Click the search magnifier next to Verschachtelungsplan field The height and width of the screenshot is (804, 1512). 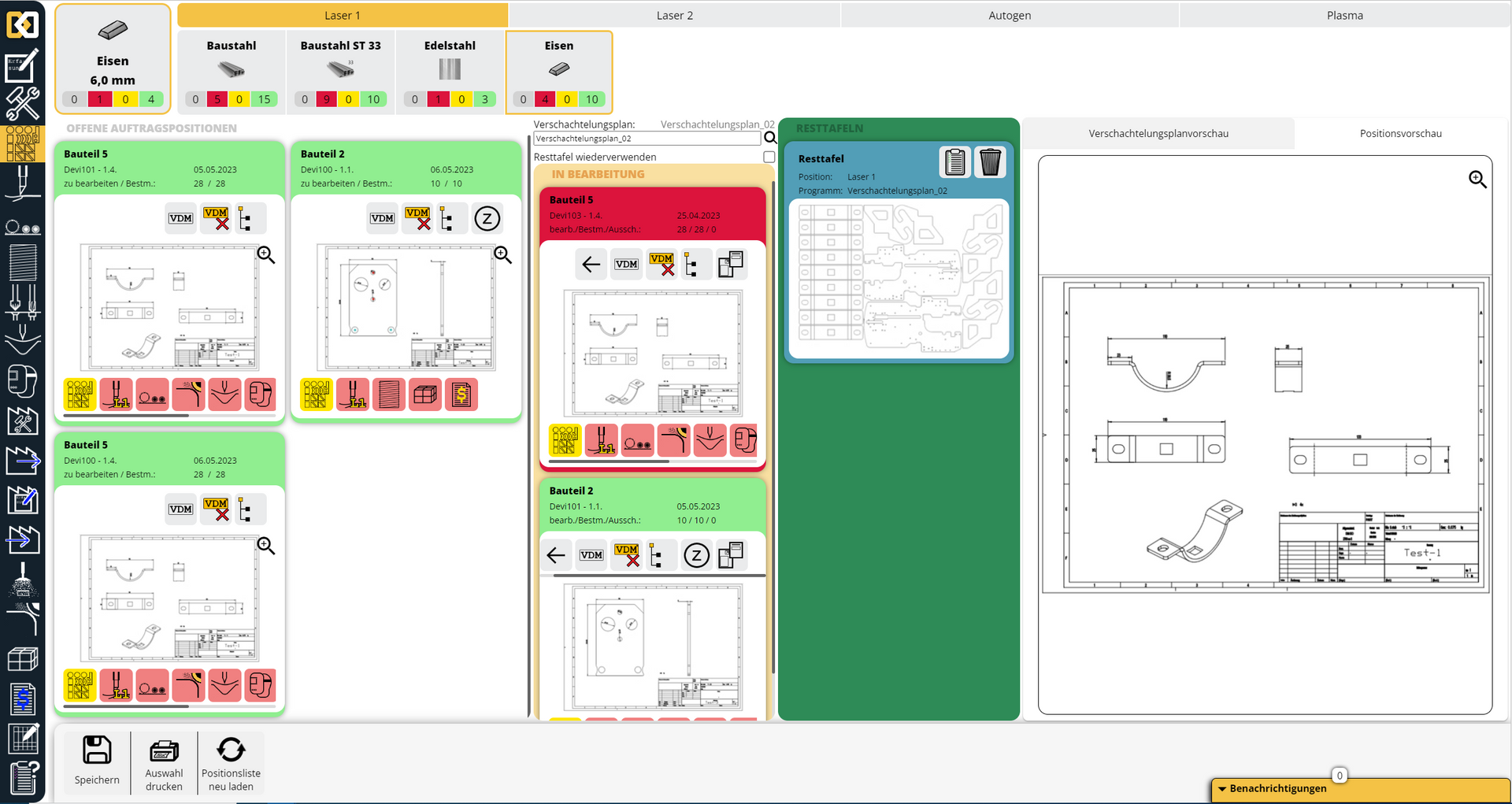pos(770,138)
